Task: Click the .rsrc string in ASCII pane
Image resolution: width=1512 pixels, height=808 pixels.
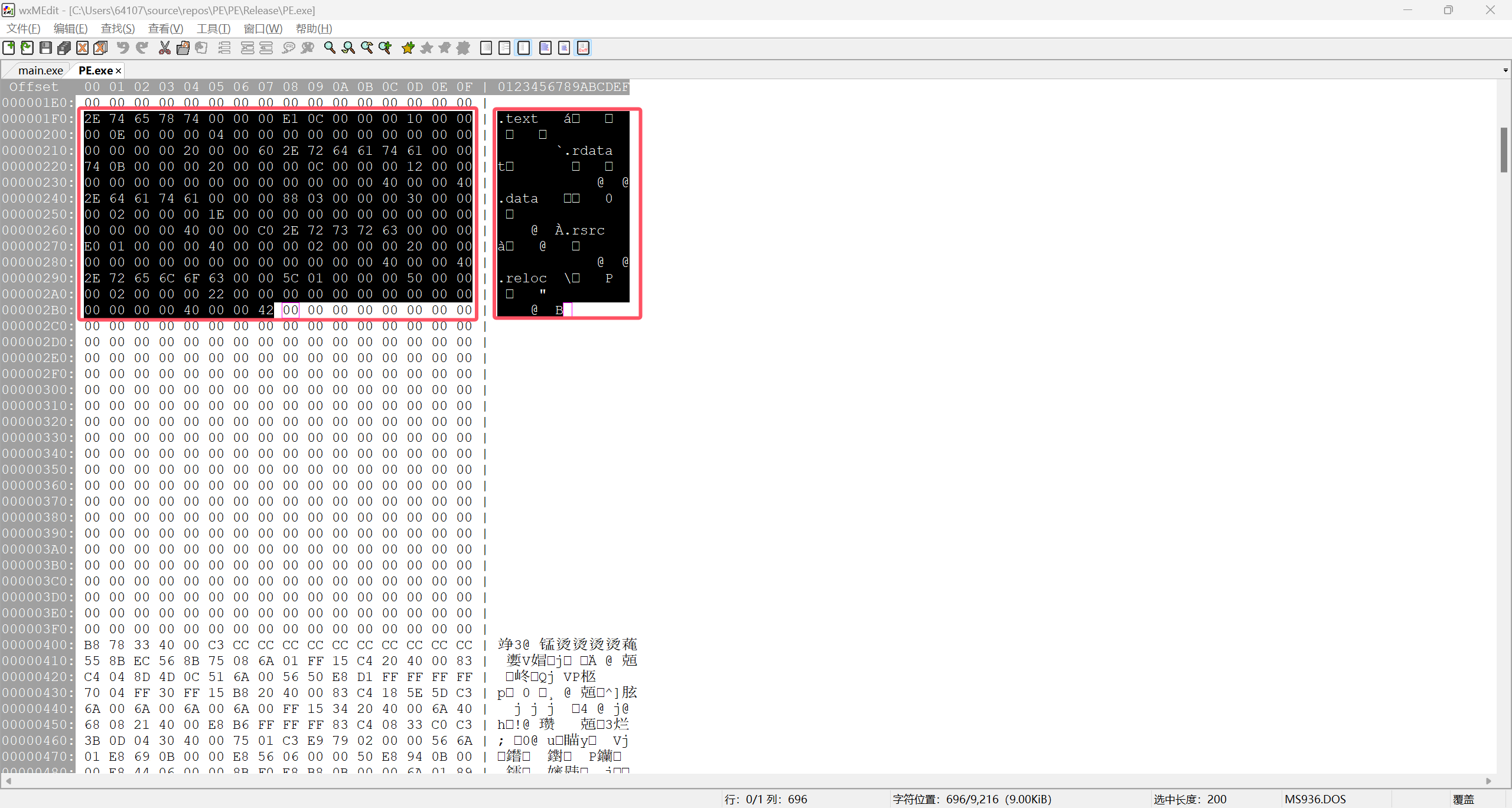Action: click(584, 230)
